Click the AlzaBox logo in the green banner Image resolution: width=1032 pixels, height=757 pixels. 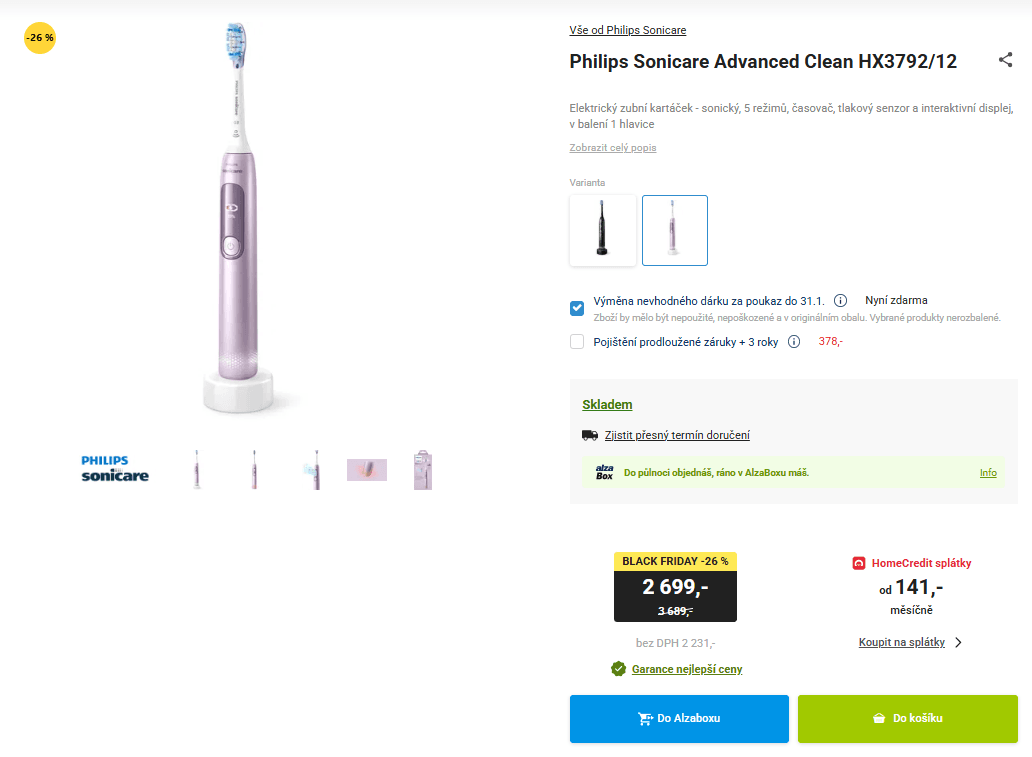tap(605, 470)
